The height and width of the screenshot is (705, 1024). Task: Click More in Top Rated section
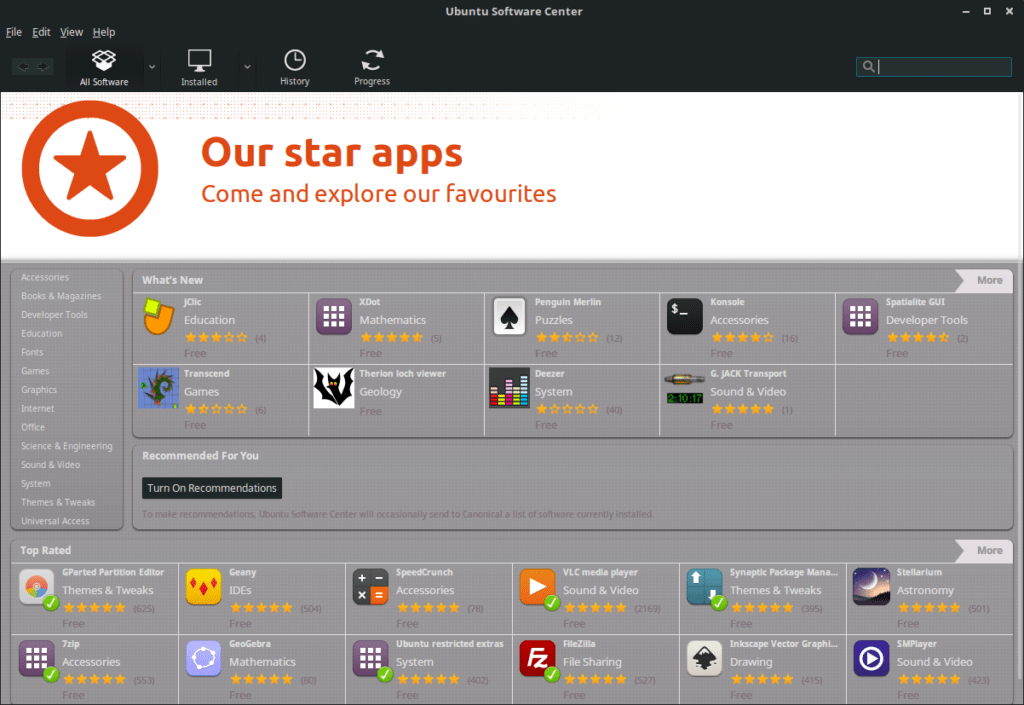point(984,550)
